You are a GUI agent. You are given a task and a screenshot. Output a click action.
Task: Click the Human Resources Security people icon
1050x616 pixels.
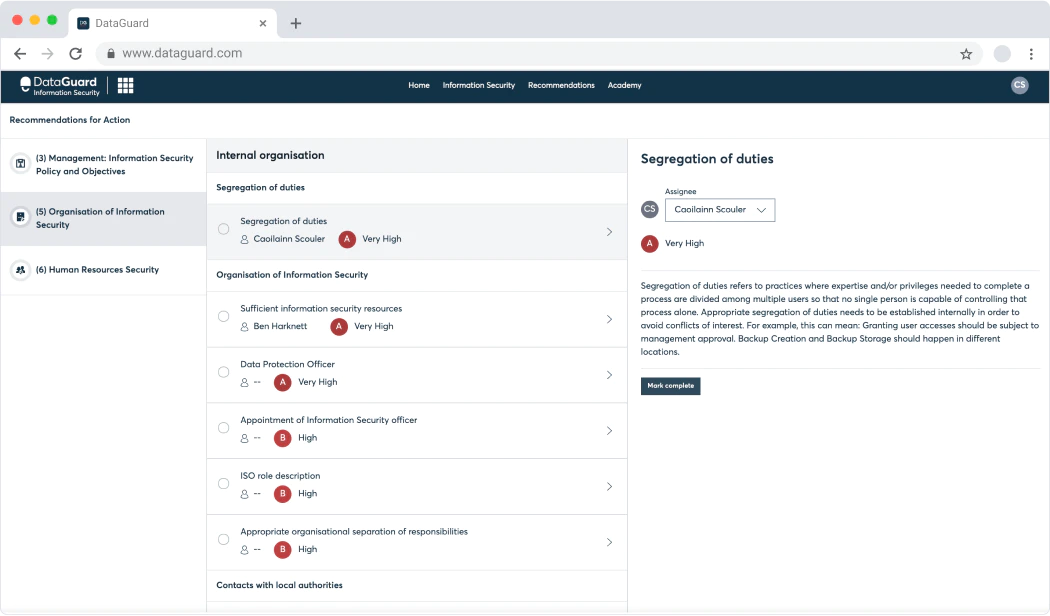[x=21, y=270]
